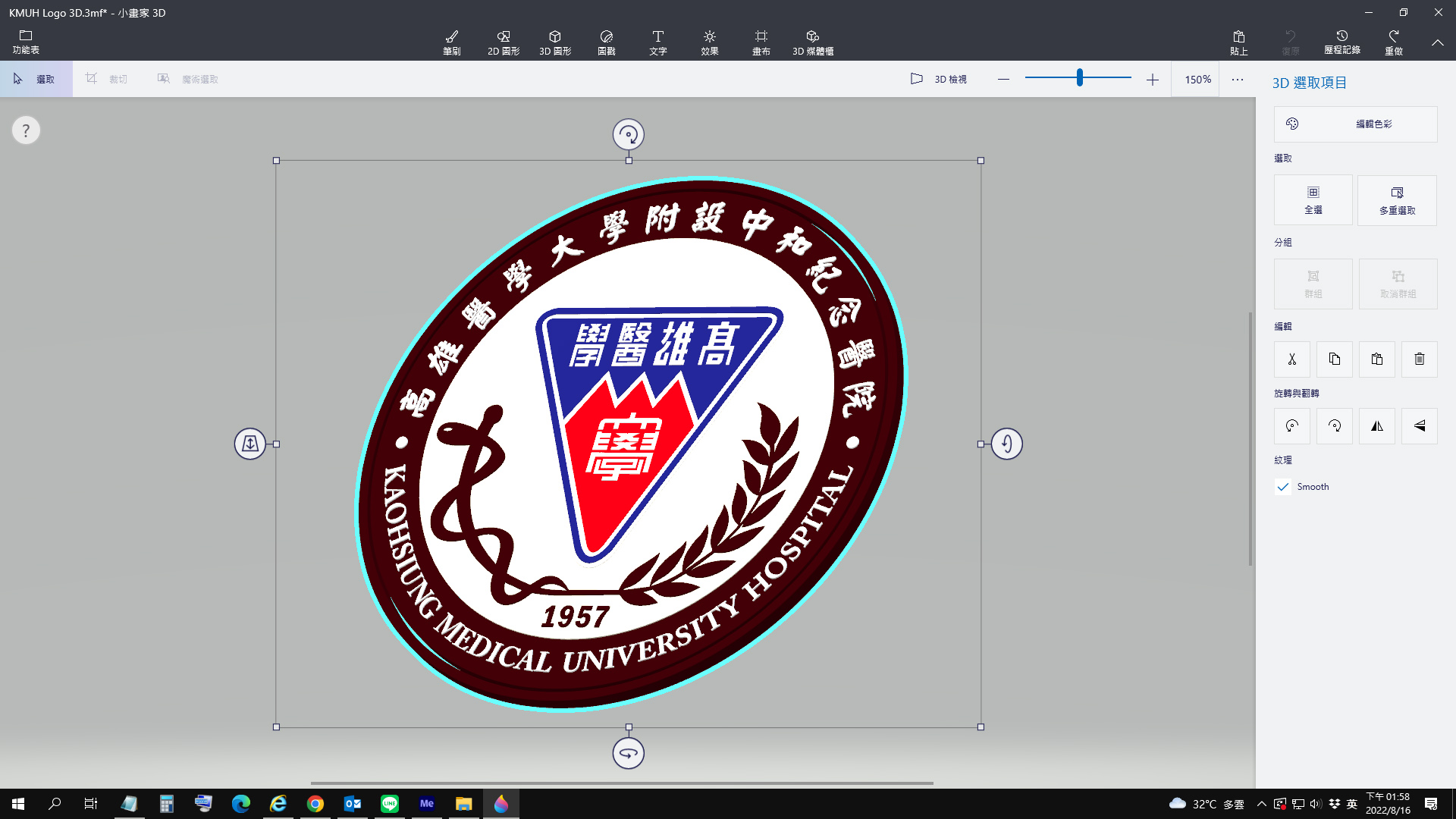
Task: Open the 畫布 canvas tab
Action: click(x=761, y=42)
